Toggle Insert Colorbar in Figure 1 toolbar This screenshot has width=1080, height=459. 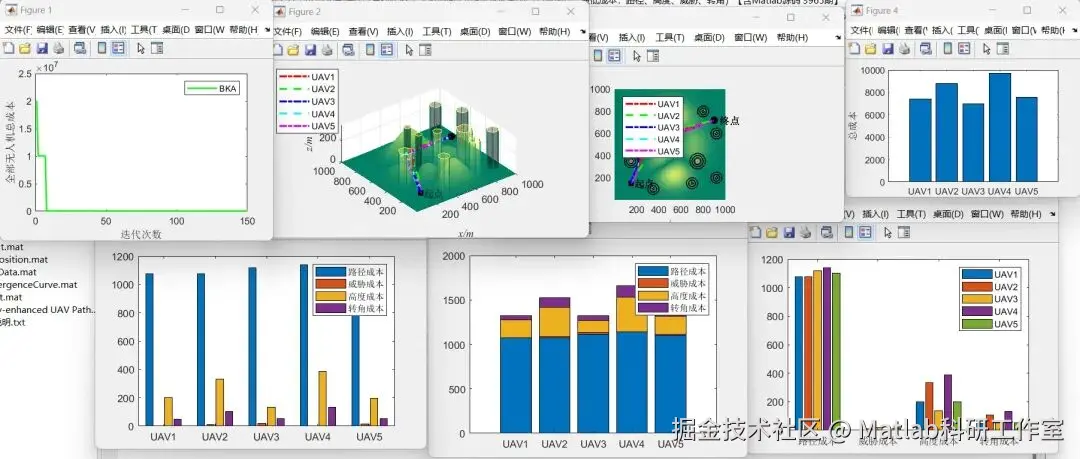(102, 48)
